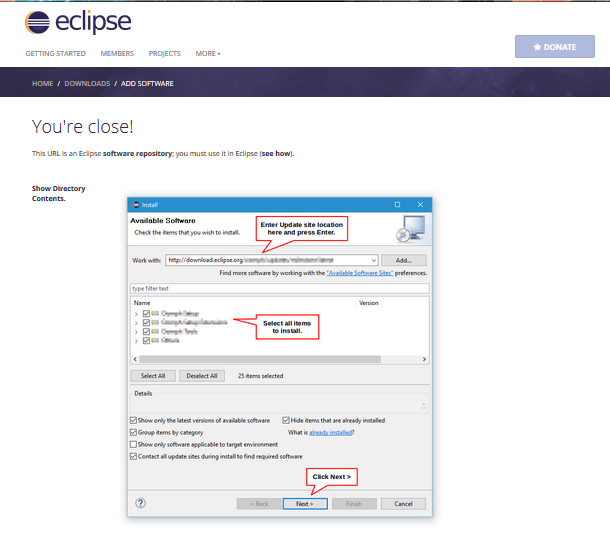
Task: Focus the type filter text field
Action: click(280, 288)
